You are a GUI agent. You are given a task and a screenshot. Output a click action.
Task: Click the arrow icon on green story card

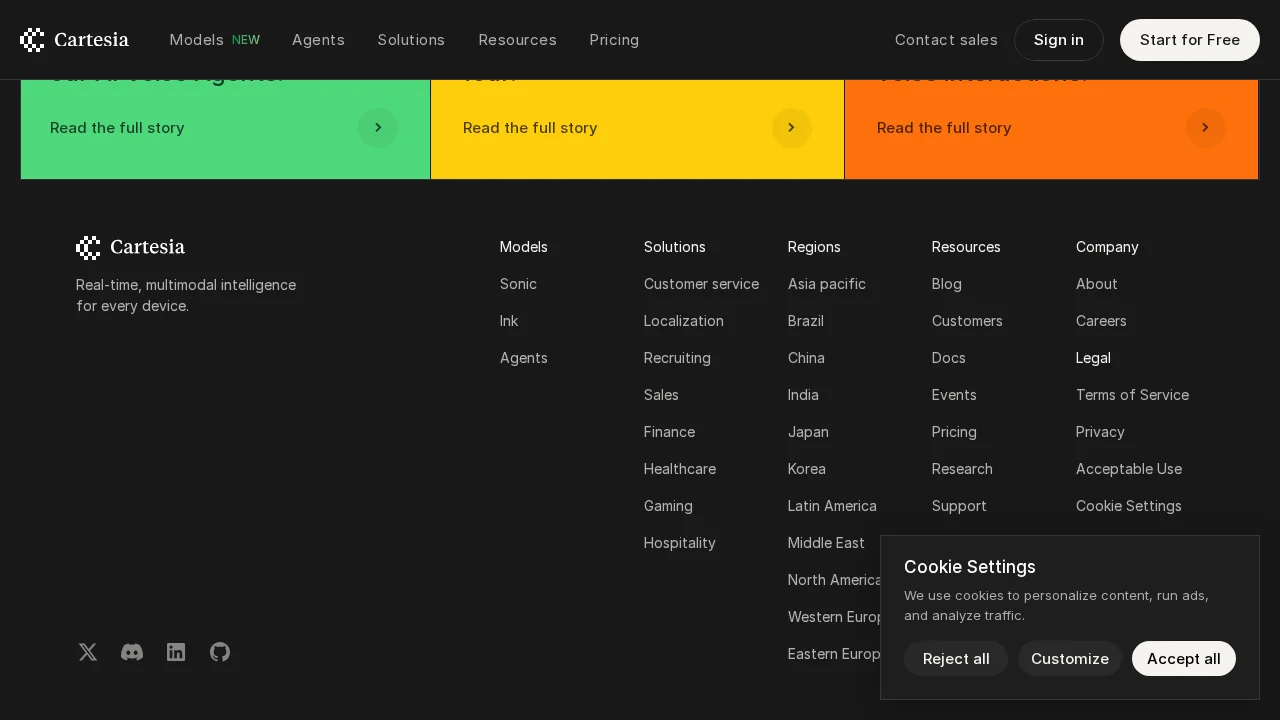coord(378,128)
